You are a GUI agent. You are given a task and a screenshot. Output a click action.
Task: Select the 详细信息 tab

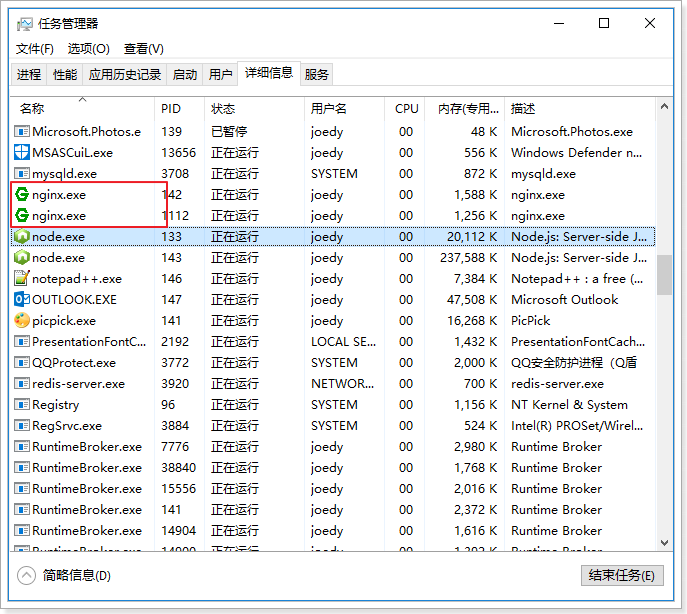pyautogui.click(x=269, y=73)
